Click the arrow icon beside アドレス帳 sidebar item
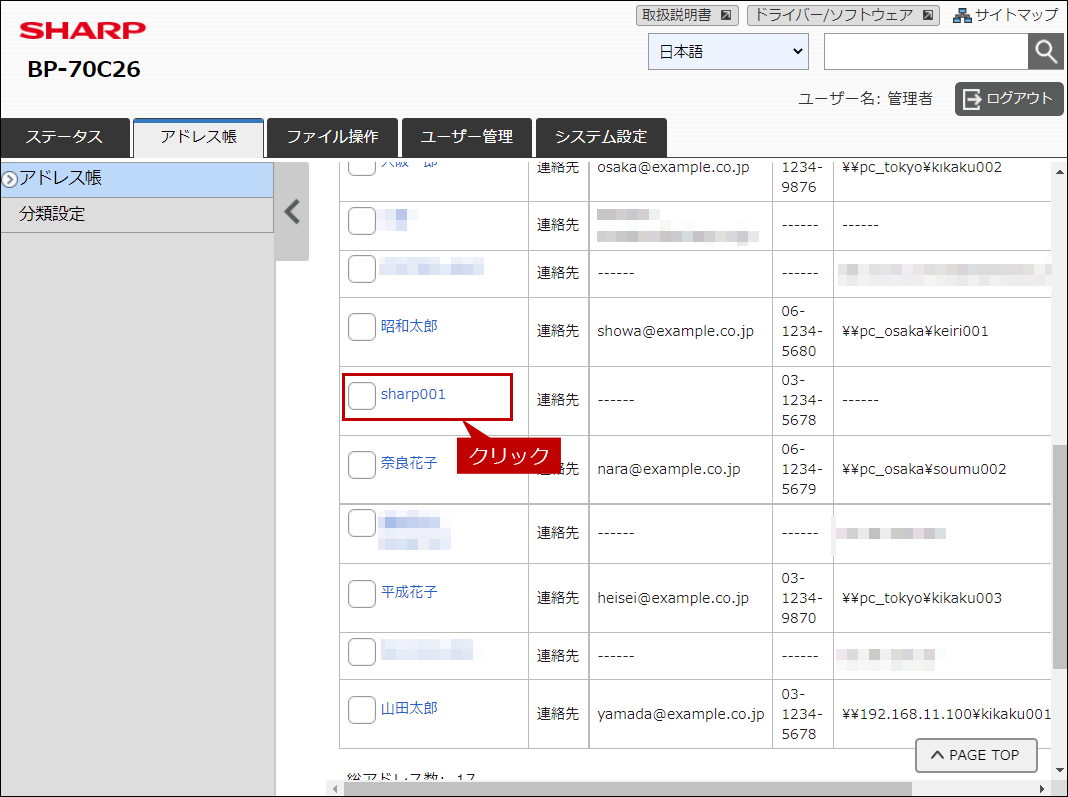Image resolution: width=1068 pixels, height=797 pixels. pos(10,180)
